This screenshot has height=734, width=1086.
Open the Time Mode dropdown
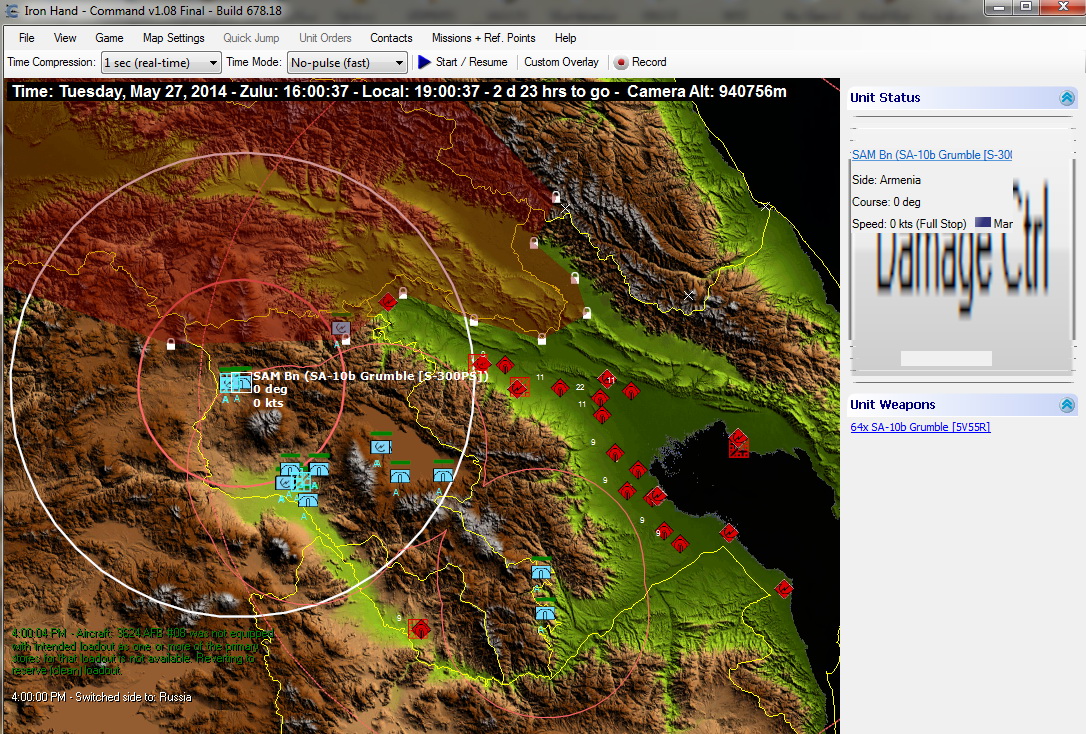[347, 62]
